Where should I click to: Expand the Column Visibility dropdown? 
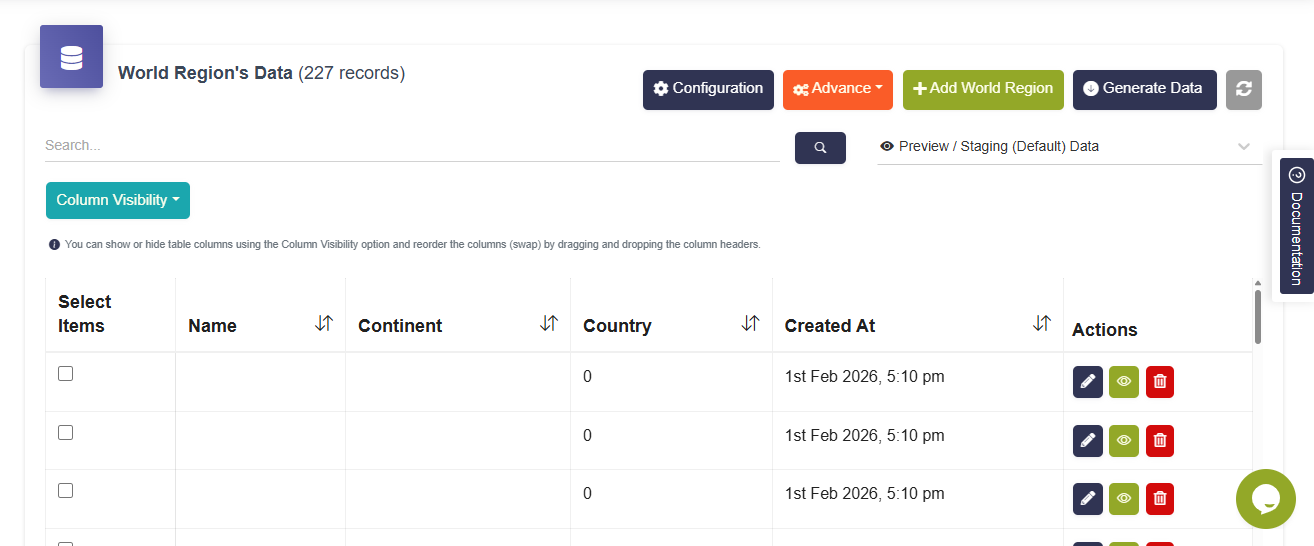[x=118, y=200]
